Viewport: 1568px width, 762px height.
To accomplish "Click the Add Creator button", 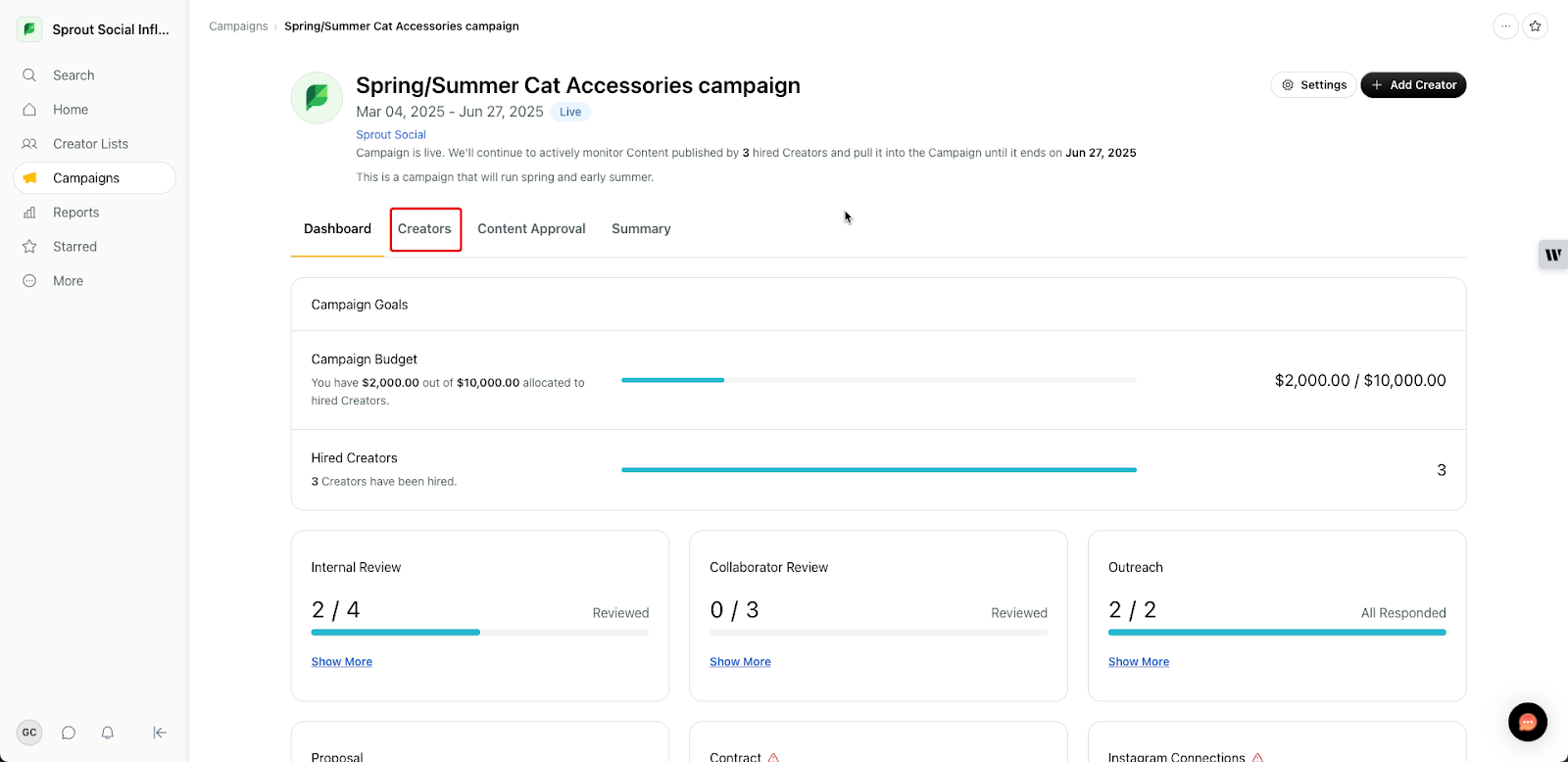I will [1413, 85].
